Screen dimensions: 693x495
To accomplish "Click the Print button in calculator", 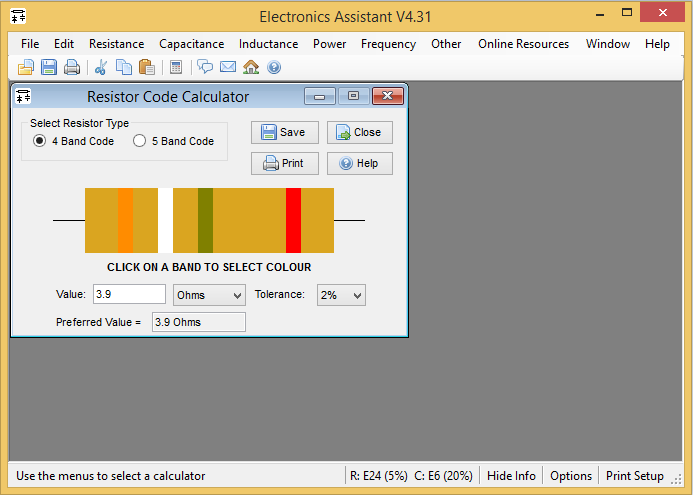I will [285, 163].
